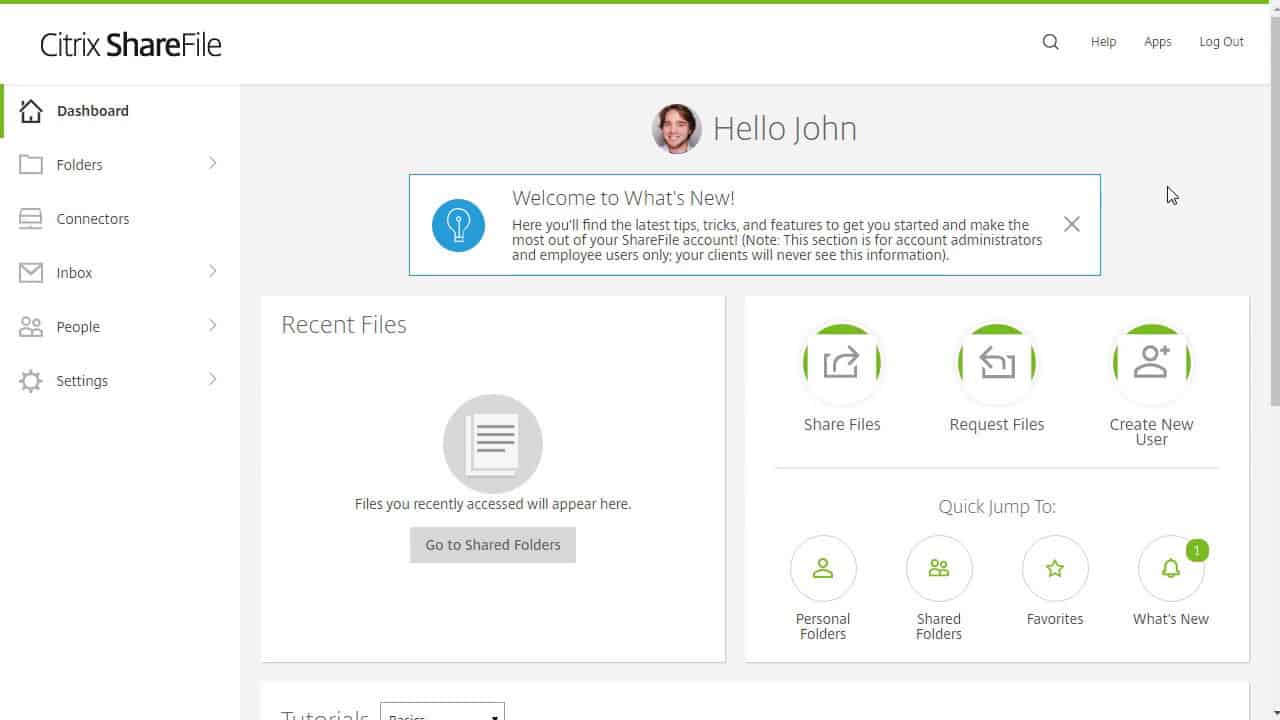Click the Connectors icon in sidebar

(31, 219)
